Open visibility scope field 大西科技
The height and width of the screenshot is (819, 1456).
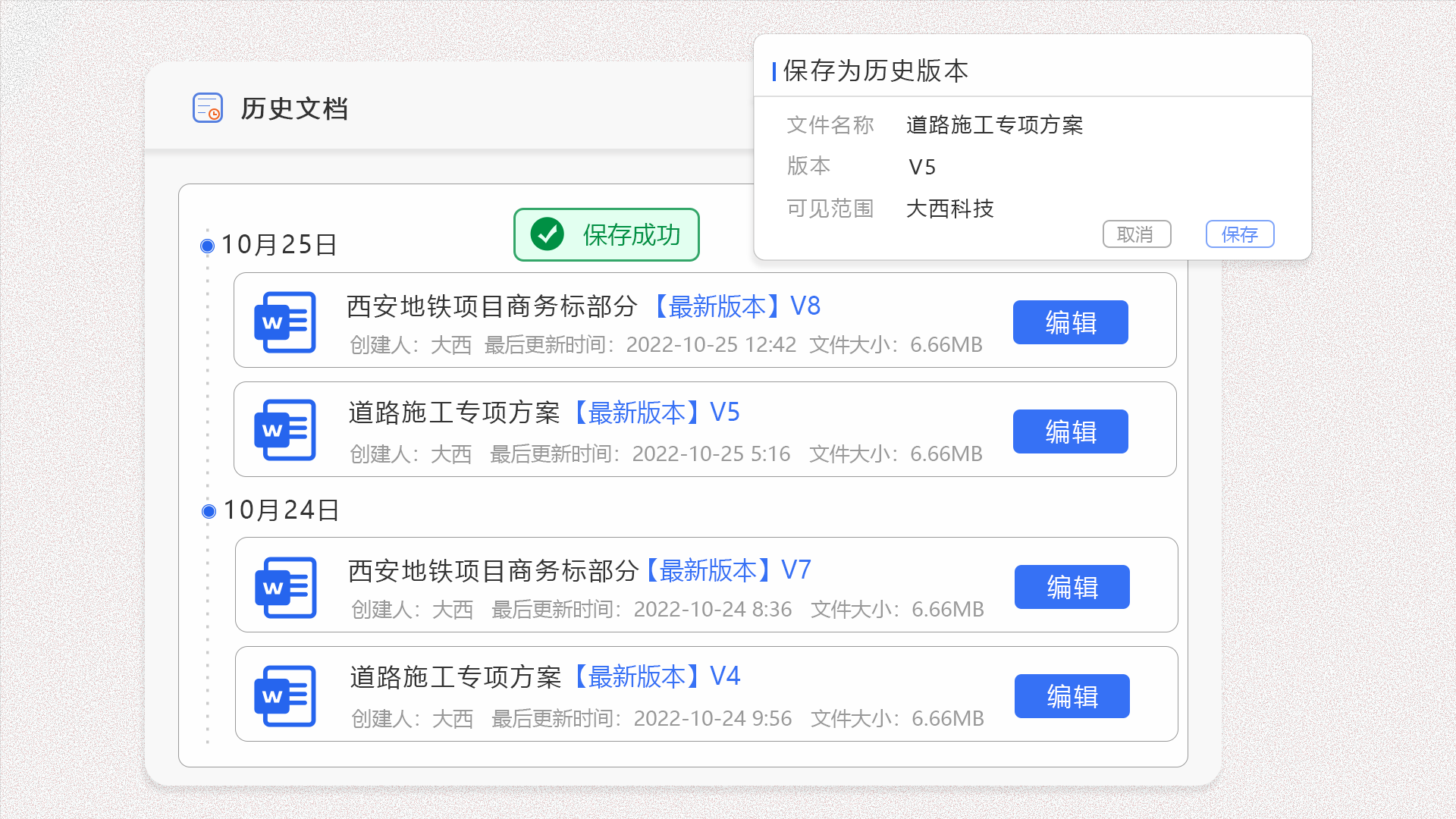click(x=949, y=209)
